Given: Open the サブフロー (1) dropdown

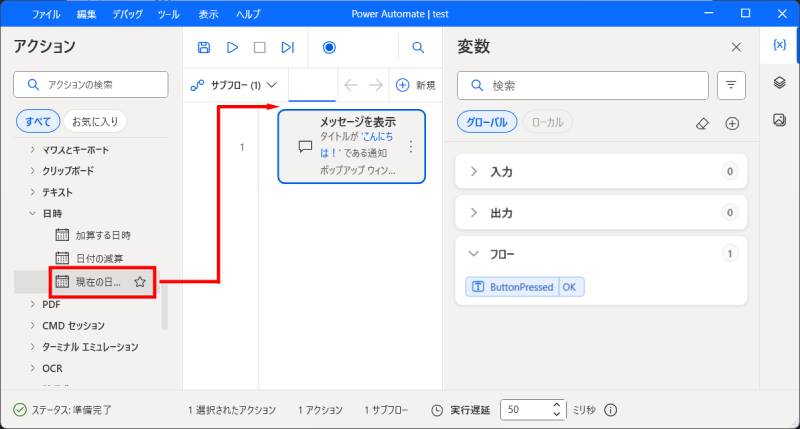Looking at the screenshot, I should (x=234, y=85).
